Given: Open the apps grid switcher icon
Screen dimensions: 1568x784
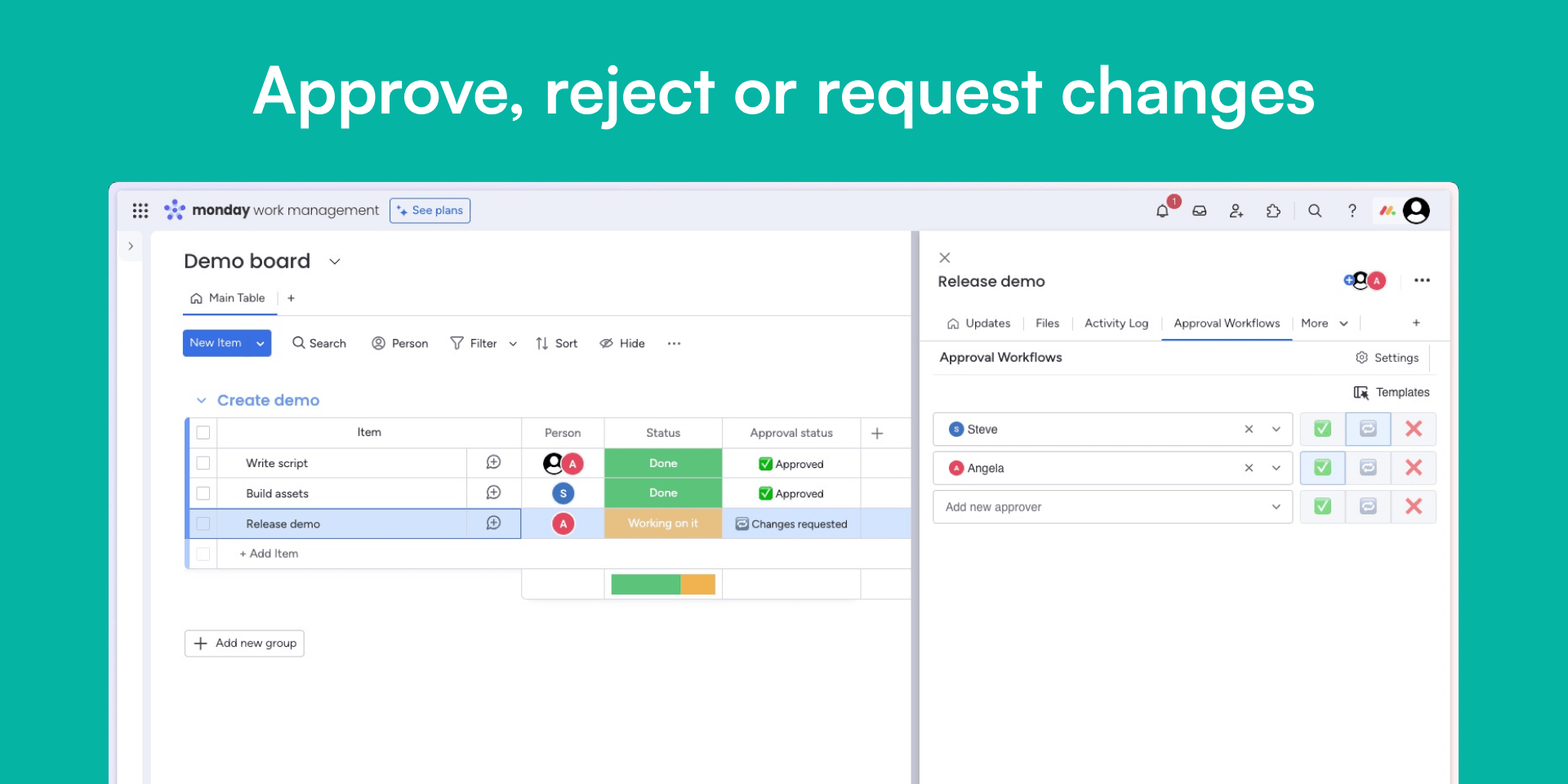Looking at the screenshot, I should point(140,211).
